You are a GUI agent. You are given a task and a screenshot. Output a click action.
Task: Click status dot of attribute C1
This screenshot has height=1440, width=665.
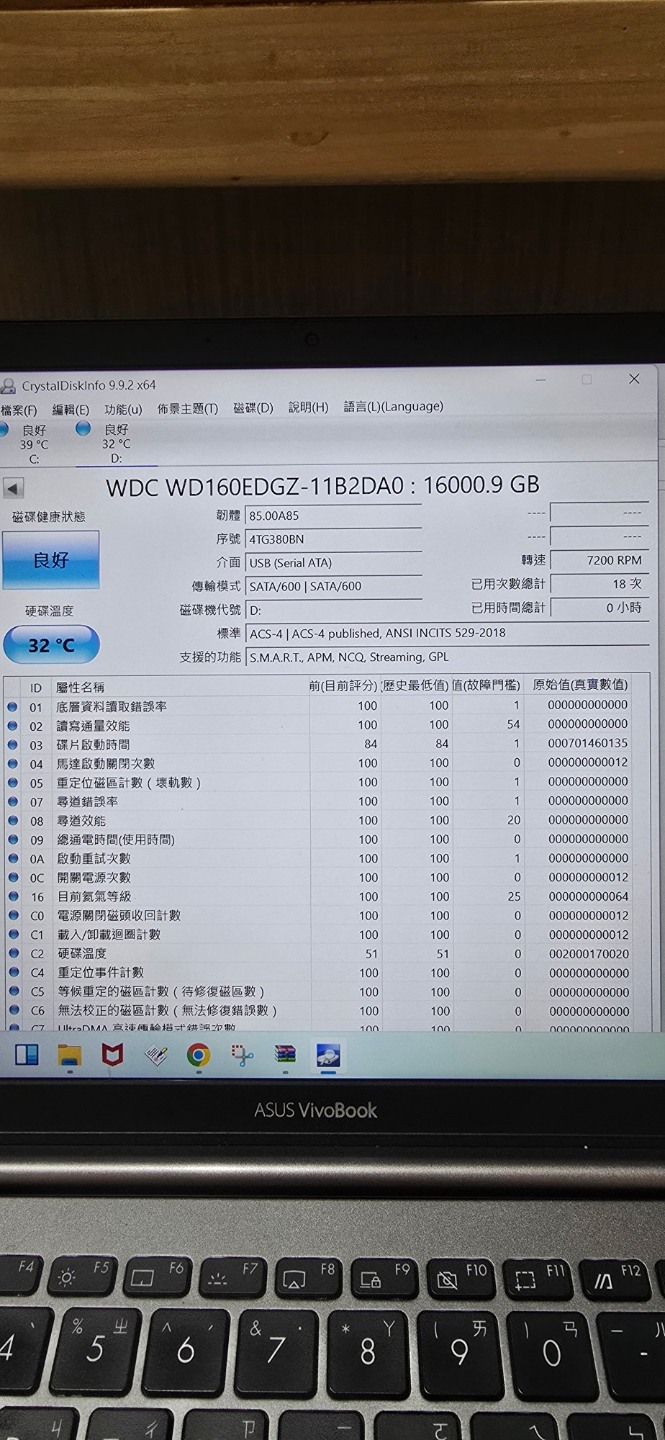(x=13, y=934)
